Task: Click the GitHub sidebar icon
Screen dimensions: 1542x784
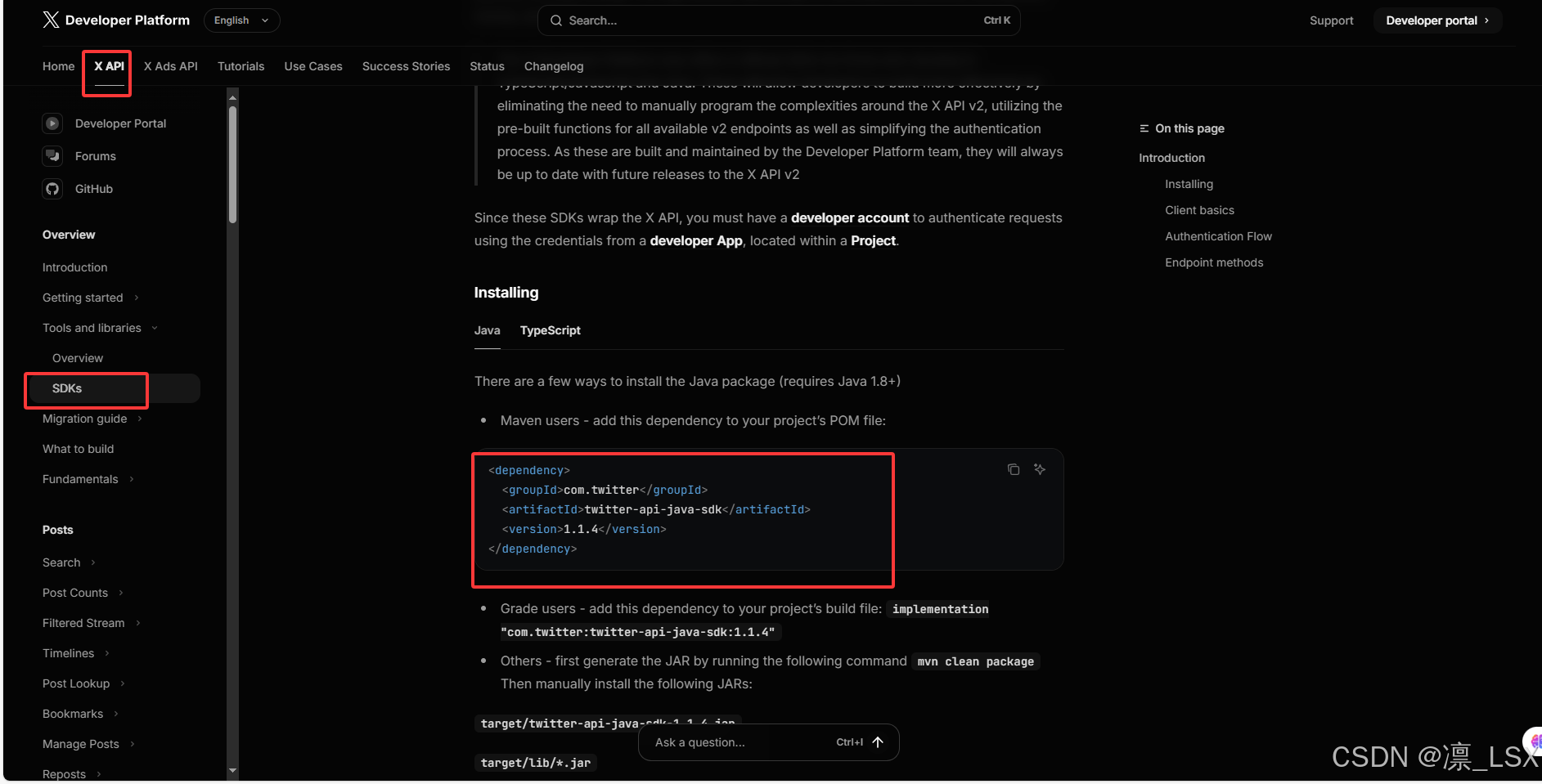Action: pos(52,189)
